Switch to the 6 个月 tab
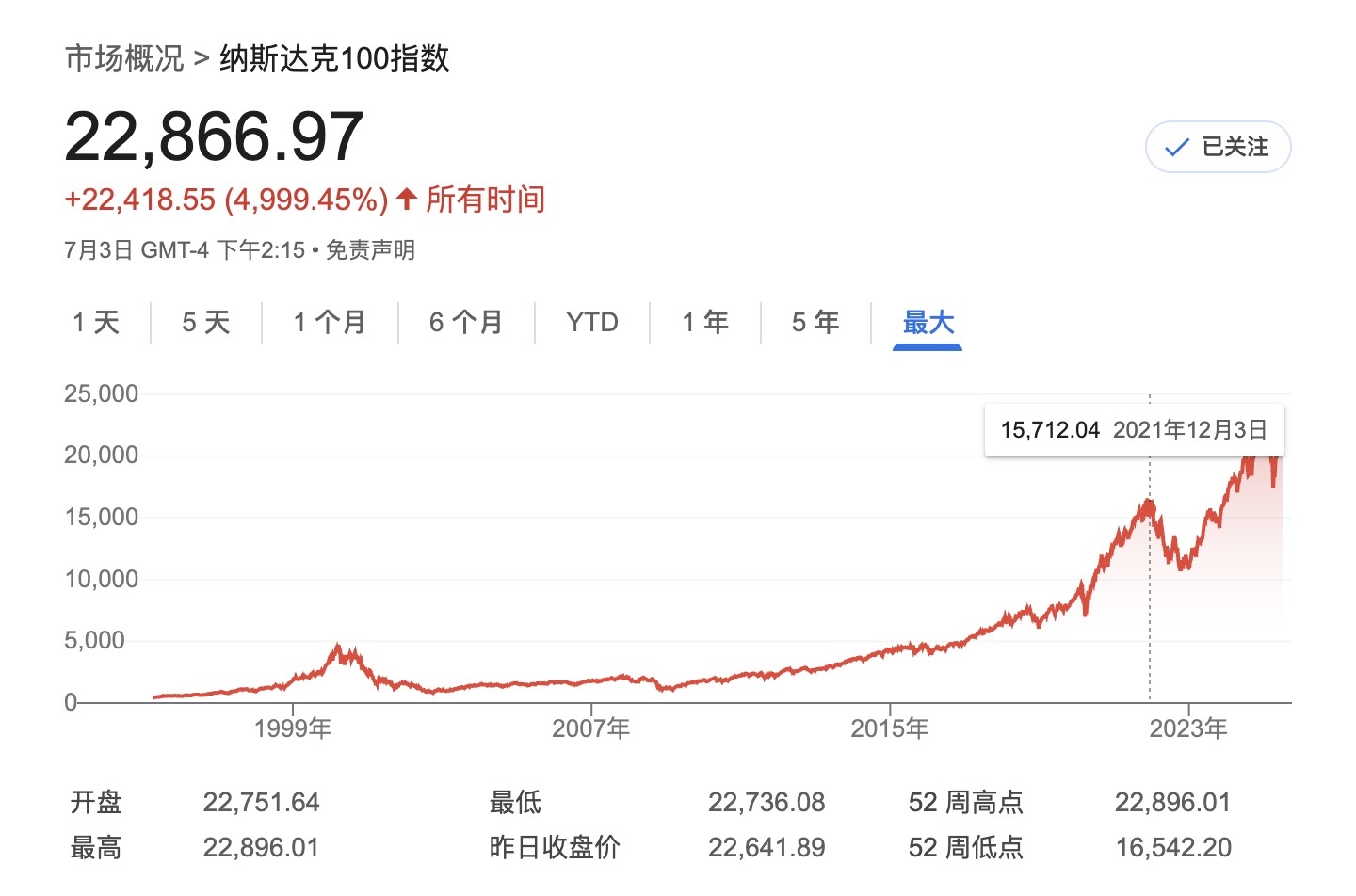 point(466,323)
